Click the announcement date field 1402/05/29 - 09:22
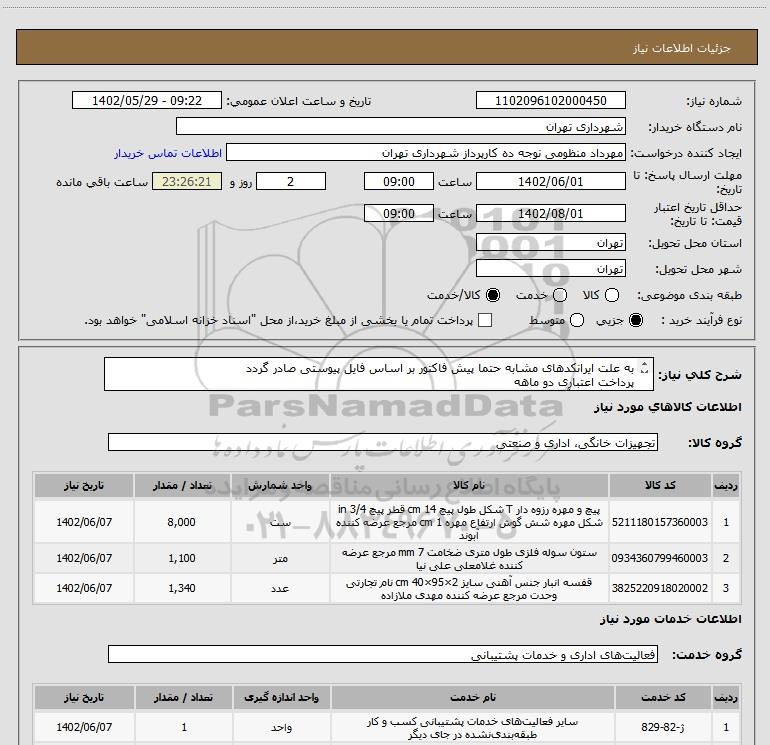 147,101
